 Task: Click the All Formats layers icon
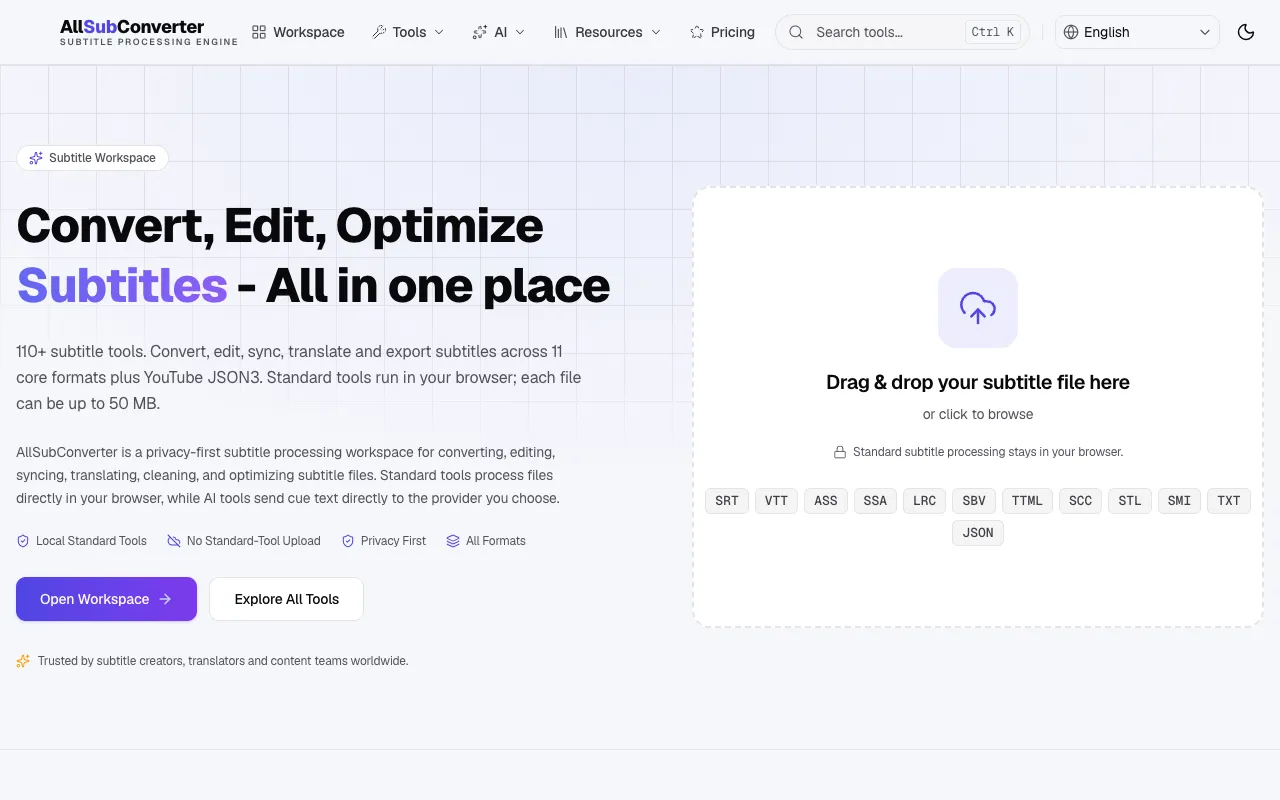(453, 541)
